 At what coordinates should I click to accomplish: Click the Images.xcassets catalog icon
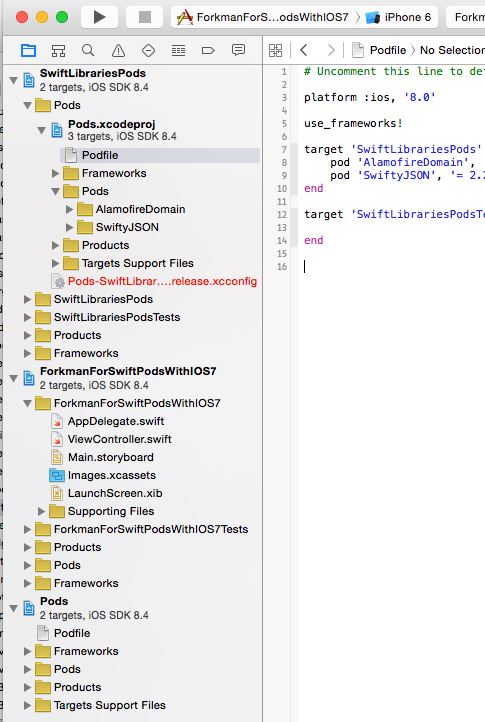tap(57, 475)
